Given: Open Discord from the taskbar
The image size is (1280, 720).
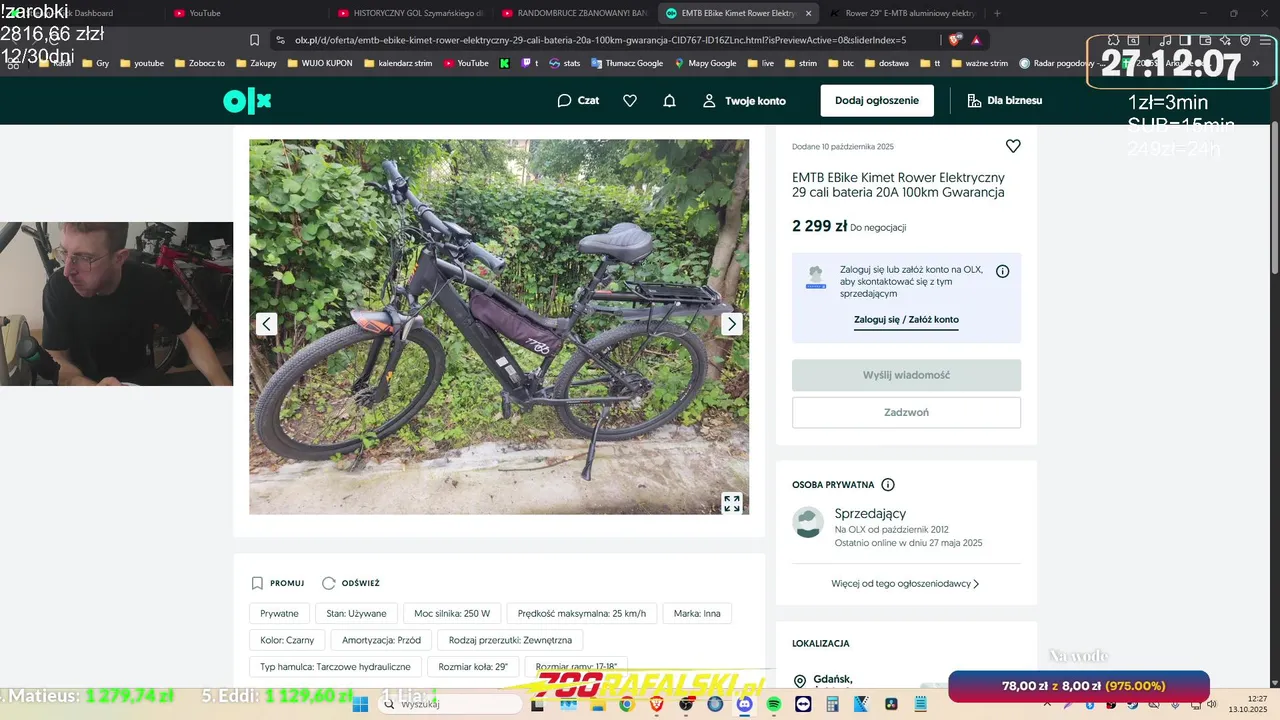Looking at the screenshot, I should (x=744, y=705).
